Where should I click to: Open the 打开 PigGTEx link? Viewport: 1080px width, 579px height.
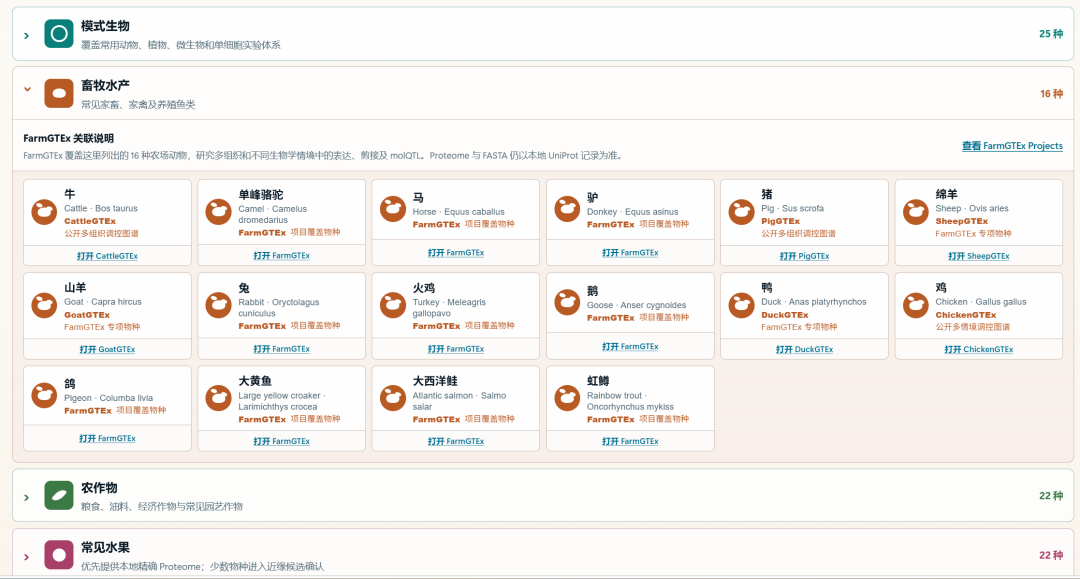804,256
